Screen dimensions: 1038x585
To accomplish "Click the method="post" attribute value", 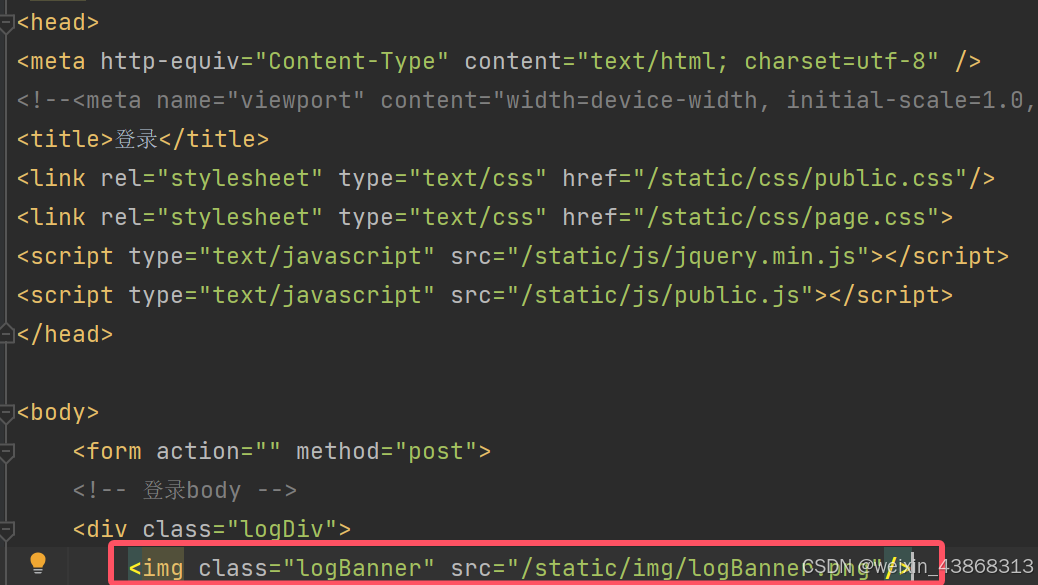I will pos(436,452).
